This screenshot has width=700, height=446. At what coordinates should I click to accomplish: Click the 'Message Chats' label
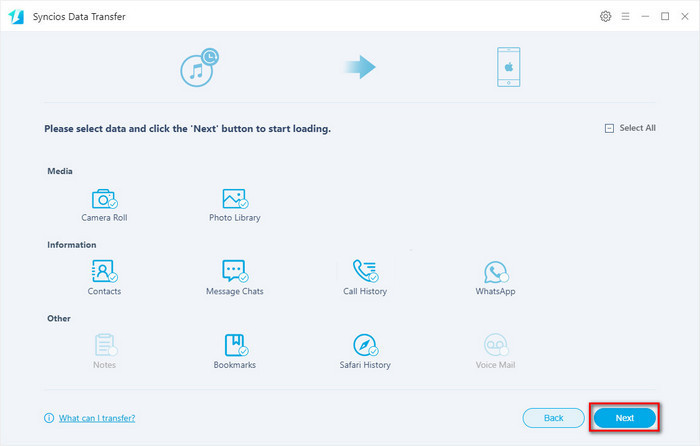pos(235,292)
